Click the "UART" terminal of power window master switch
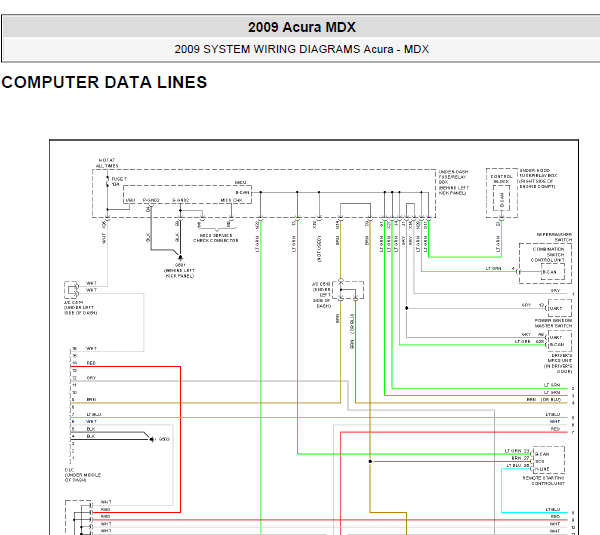 556,308
